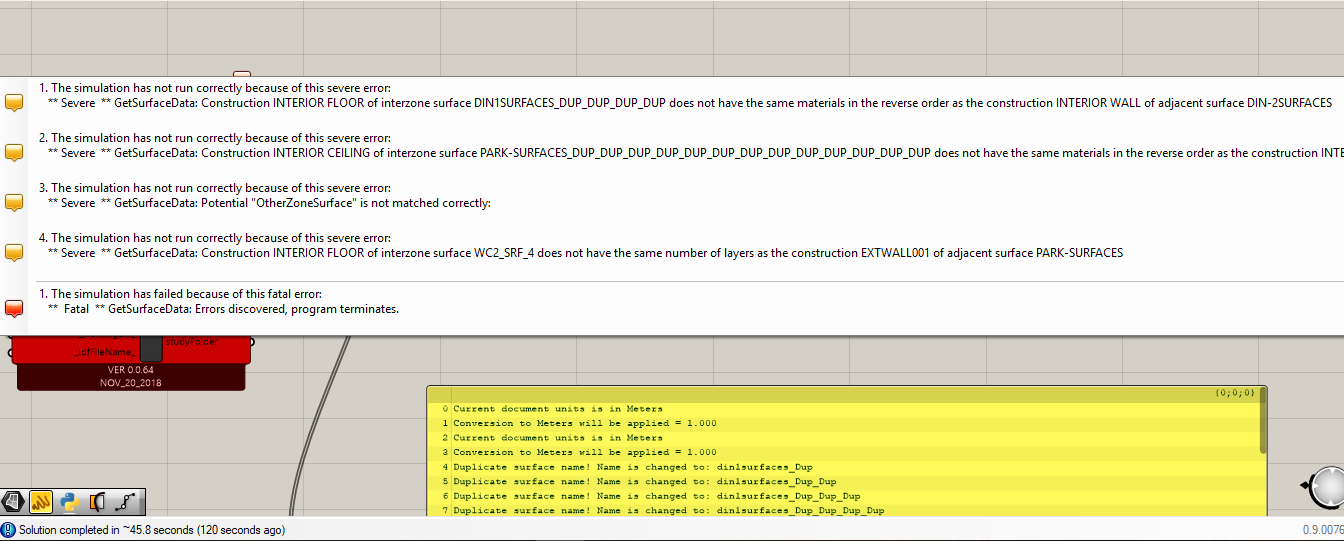1344x541 pixels.
Task: Click the VER 0.0.64 label
Action: coord(131,370)
